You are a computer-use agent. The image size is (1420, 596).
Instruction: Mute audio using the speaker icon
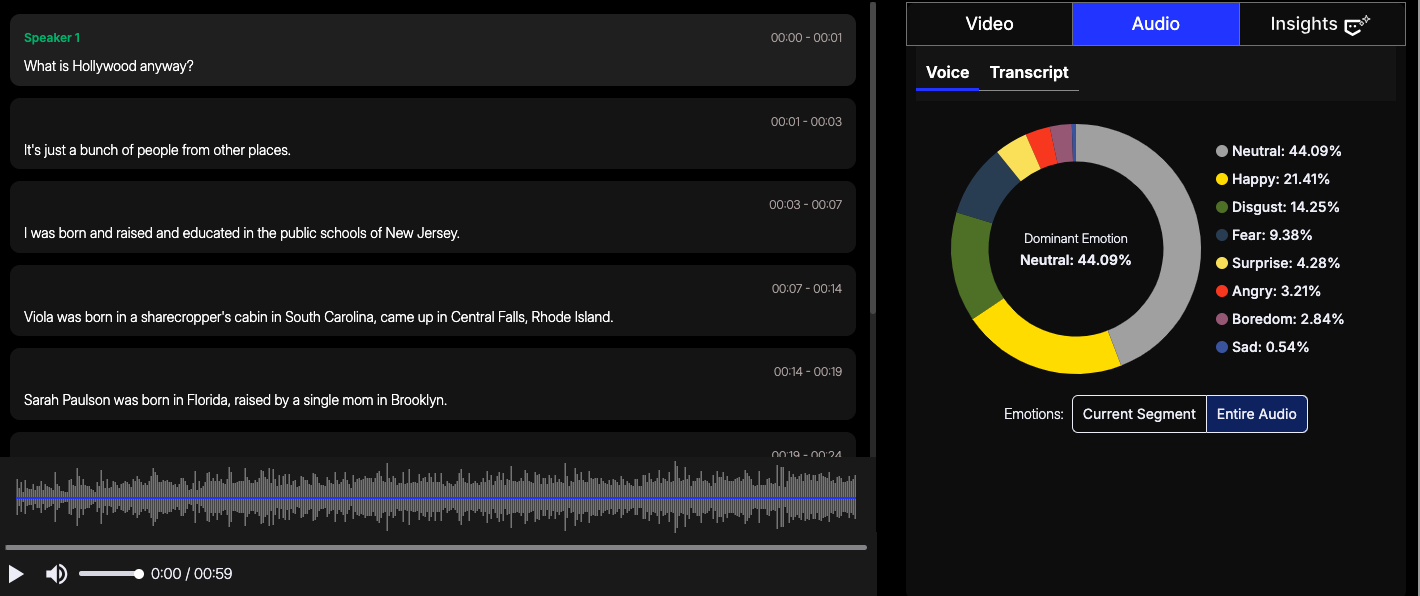[56, 574]
